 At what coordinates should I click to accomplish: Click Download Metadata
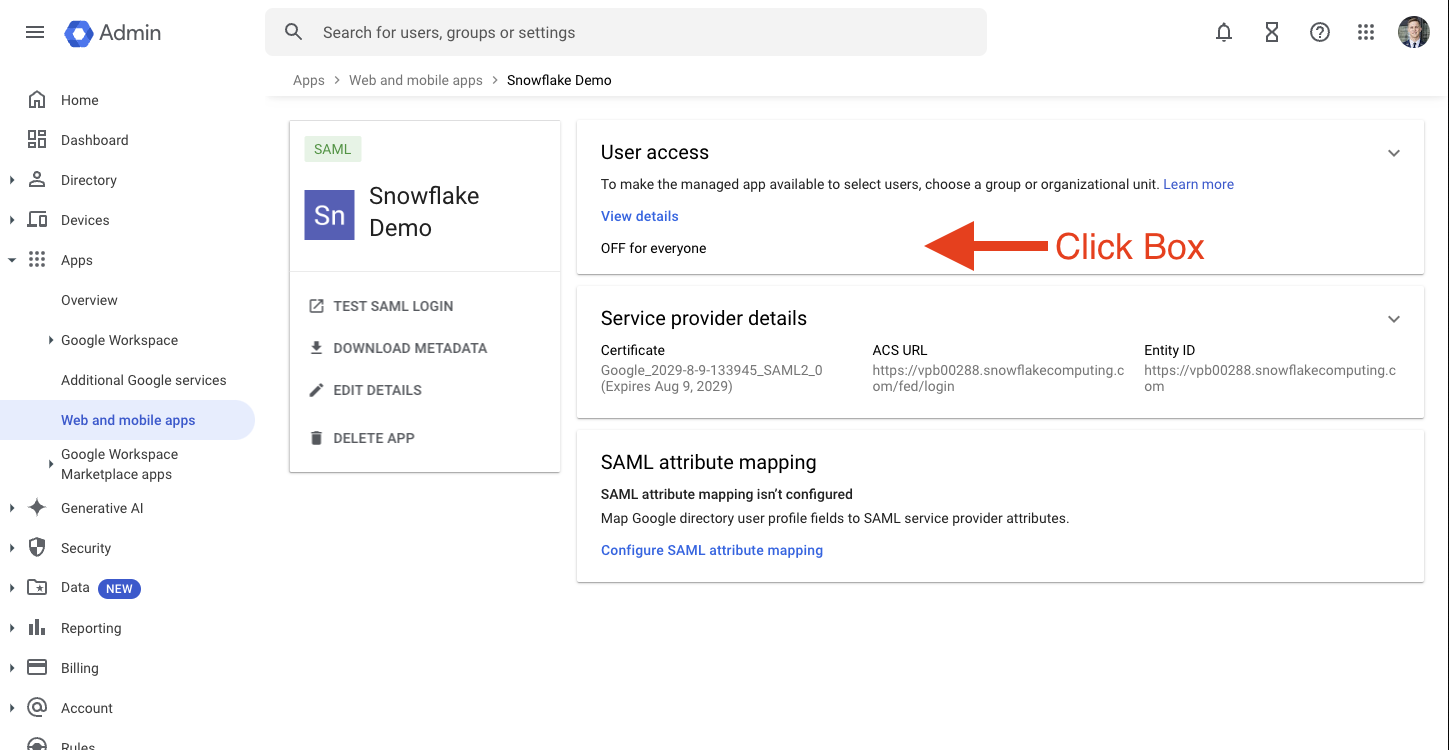(409, 348)
